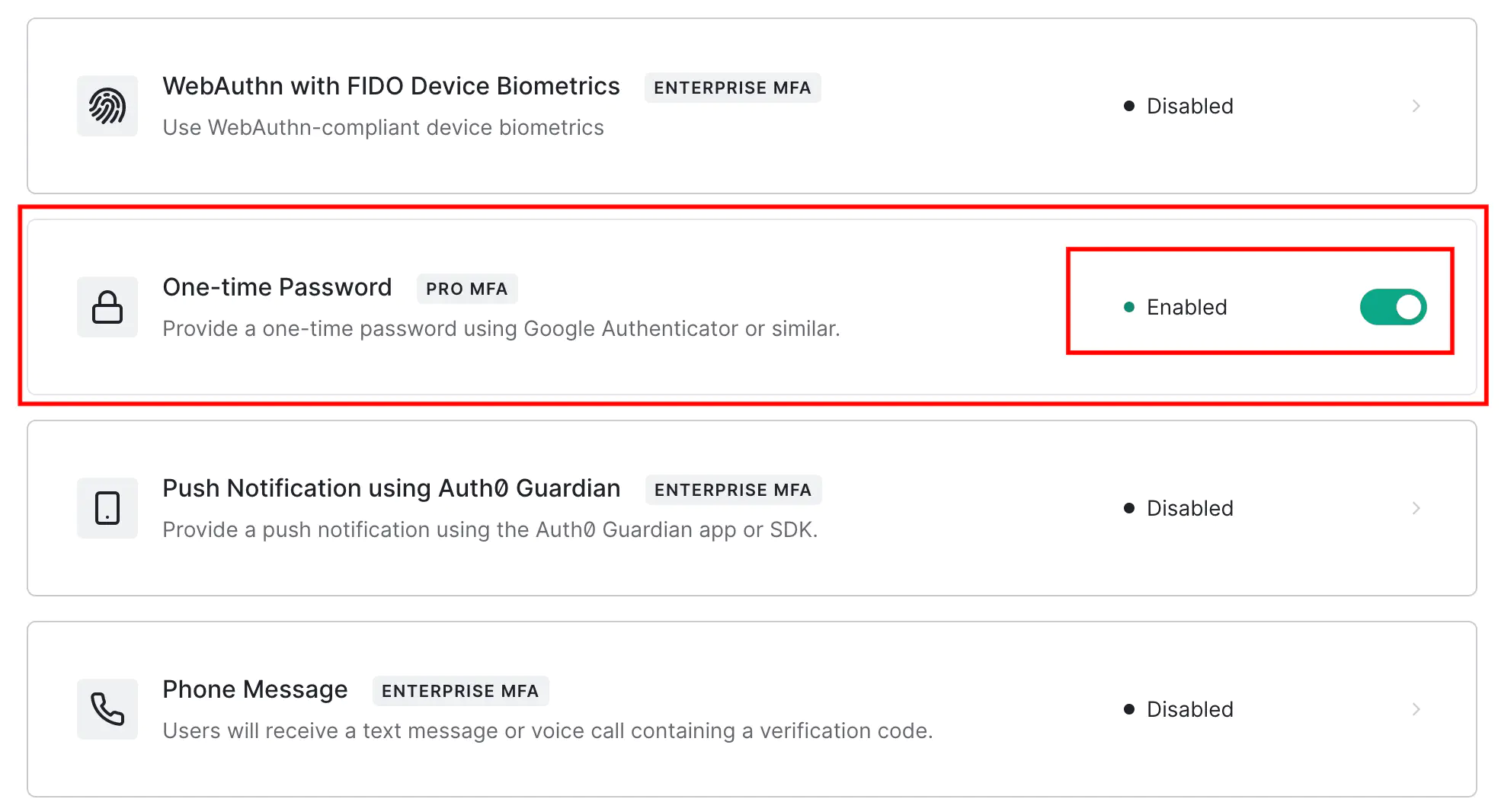Click ENTERPRISE MFA badge next to Phone Message

coord(460,691)
